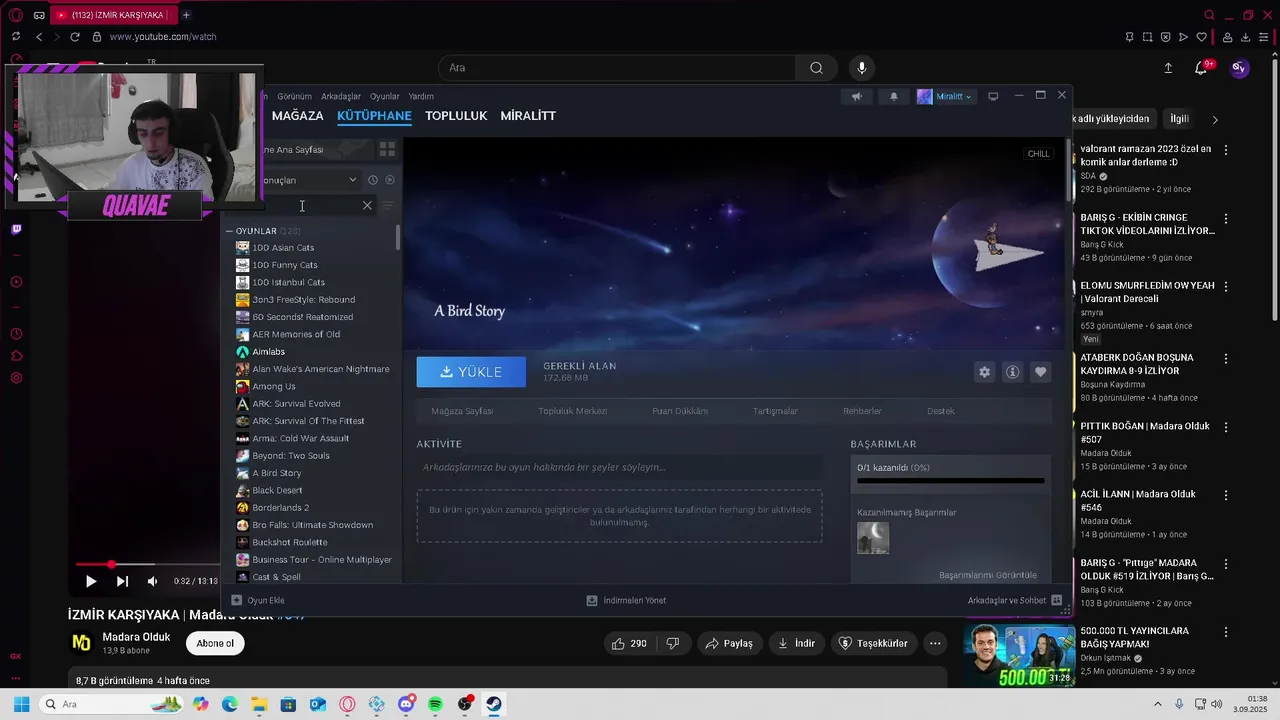This screenshot has width=1280, height=720.
Task: Switch Steam to Big Picture mode icon
Action: point(993,96)
